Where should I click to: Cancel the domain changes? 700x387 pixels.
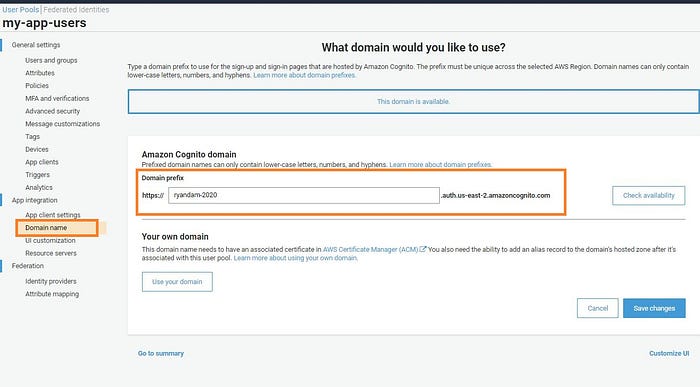pyautogui.click(x=597, y=308)
